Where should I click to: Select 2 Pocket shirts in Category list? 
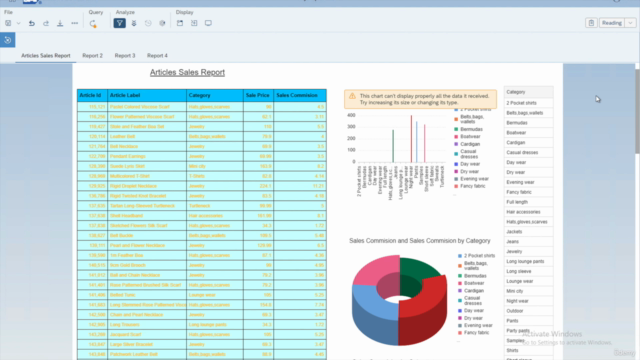click(x=529, y=103)
